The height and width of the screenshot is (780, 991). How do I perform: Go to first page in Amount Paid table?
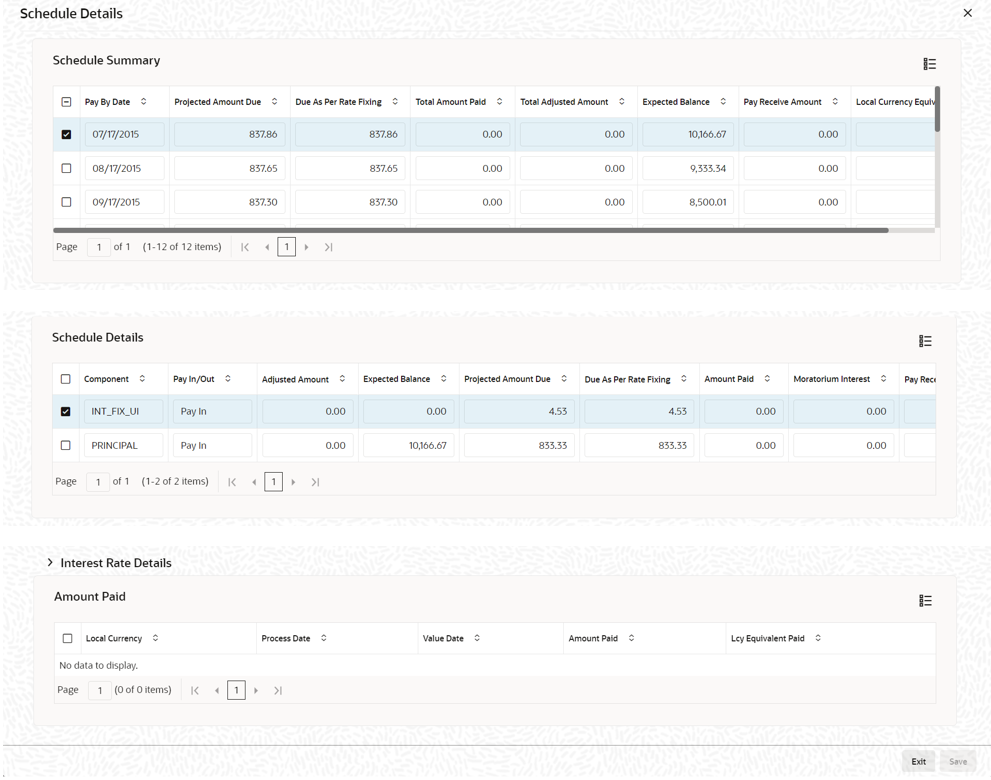pos(195,690)
